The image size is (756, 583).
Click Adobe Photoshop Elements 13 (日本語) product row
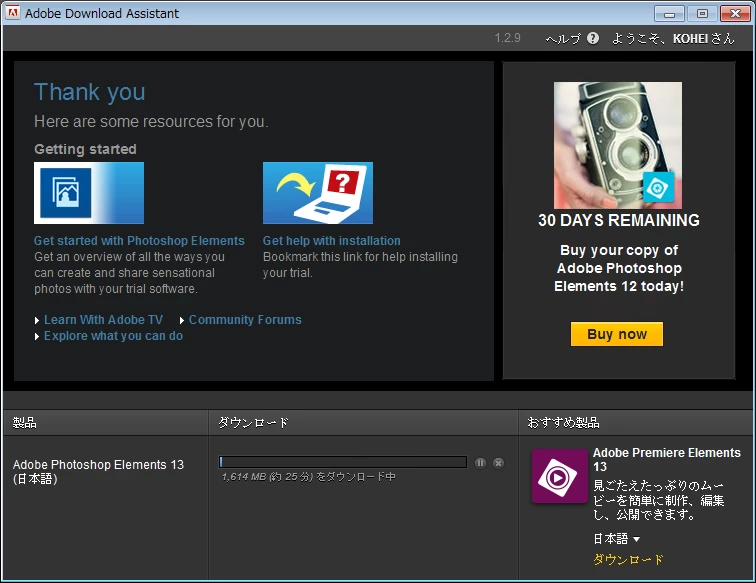coord(98,472)
